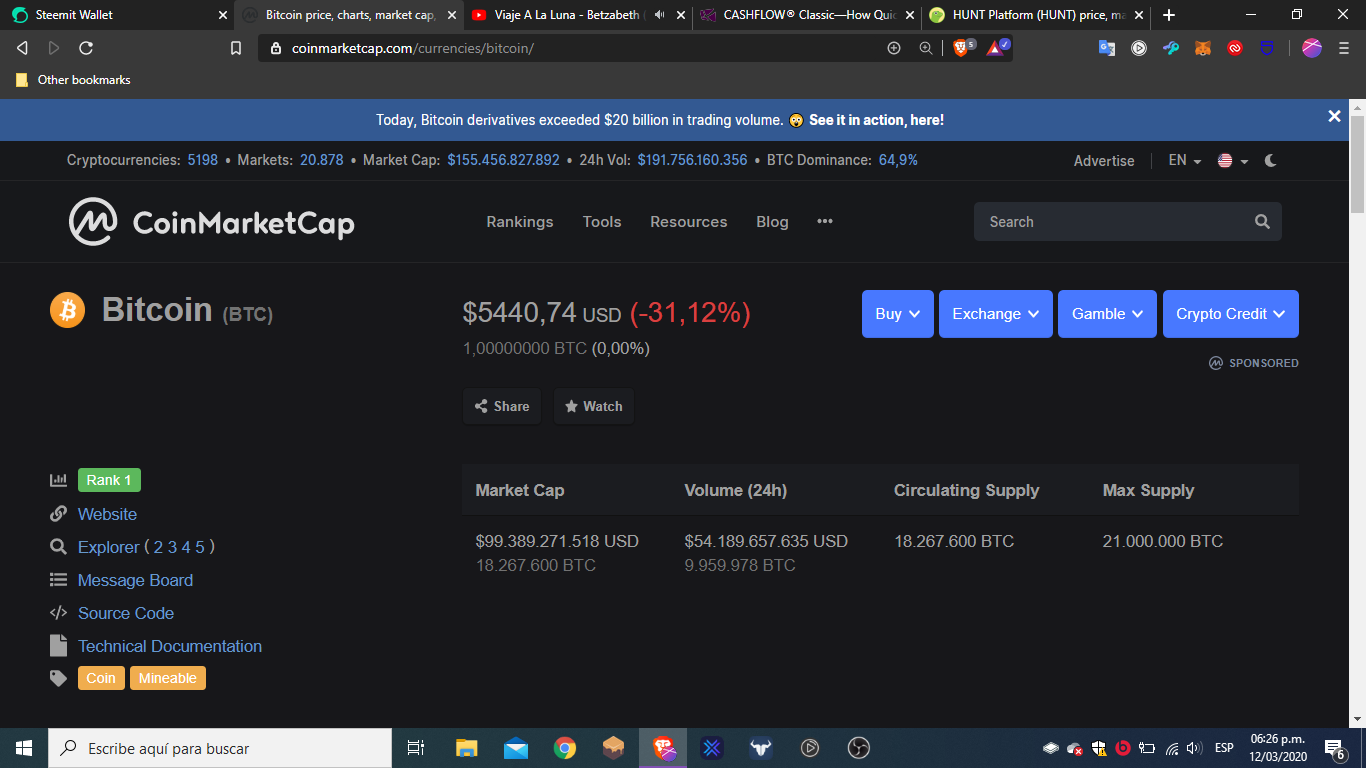Viewport: 1366px width, 768px height.
Task: Open the Other bookmarks folder
Action: (73, 80)
